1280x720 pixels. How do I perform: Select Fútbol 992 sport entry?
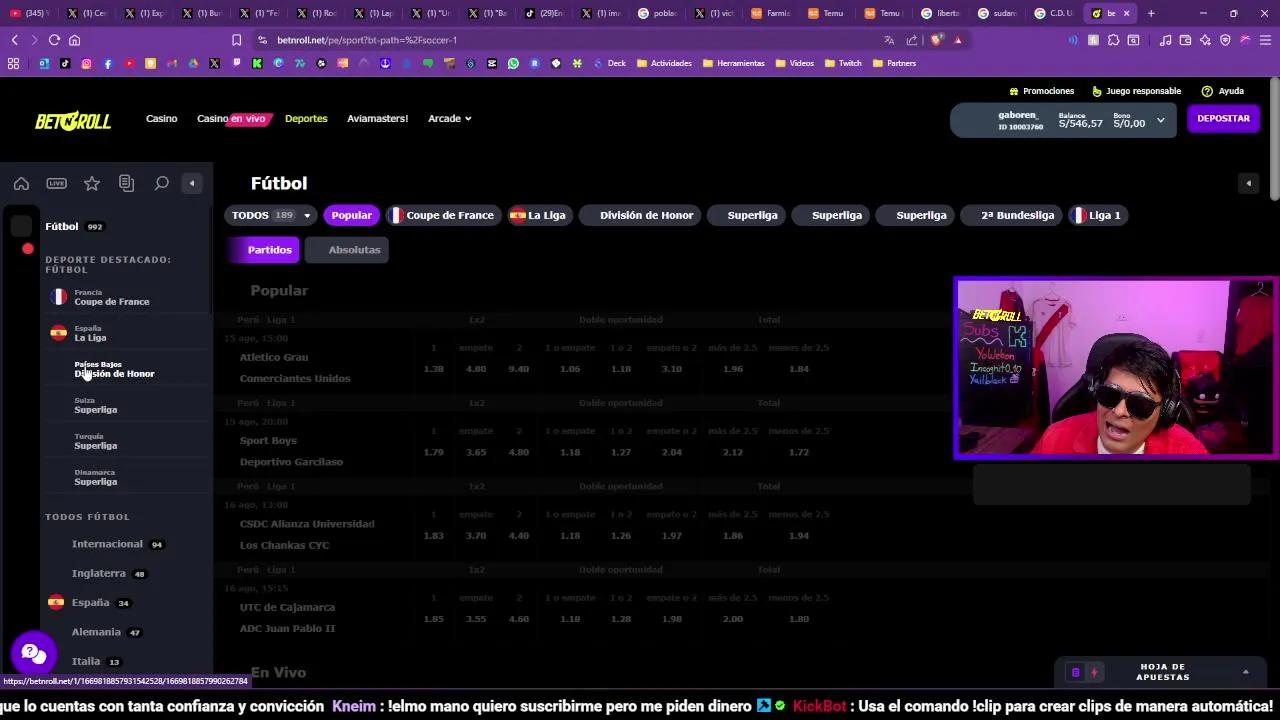click(x=74, y=227)
